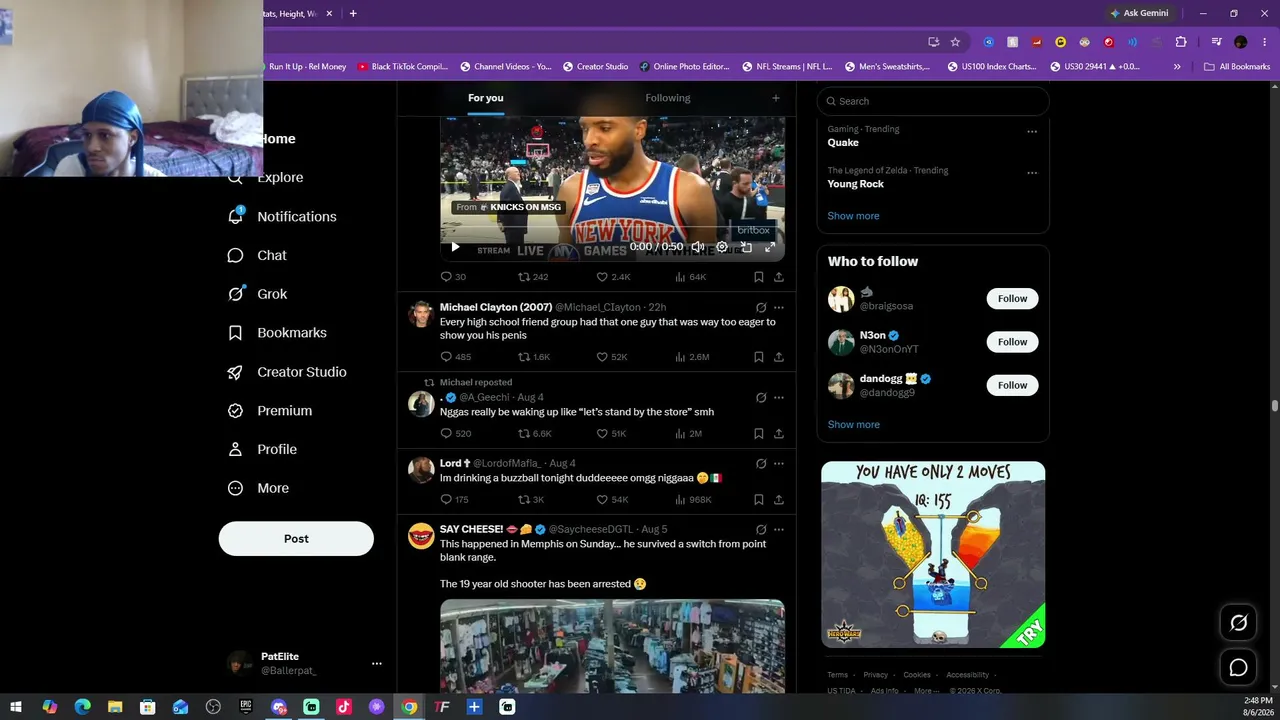Image resolution: width=1280 pixels, height=720 pixels.
Task: Click Show more under the trending topics
Action: (x=853, y=216)
